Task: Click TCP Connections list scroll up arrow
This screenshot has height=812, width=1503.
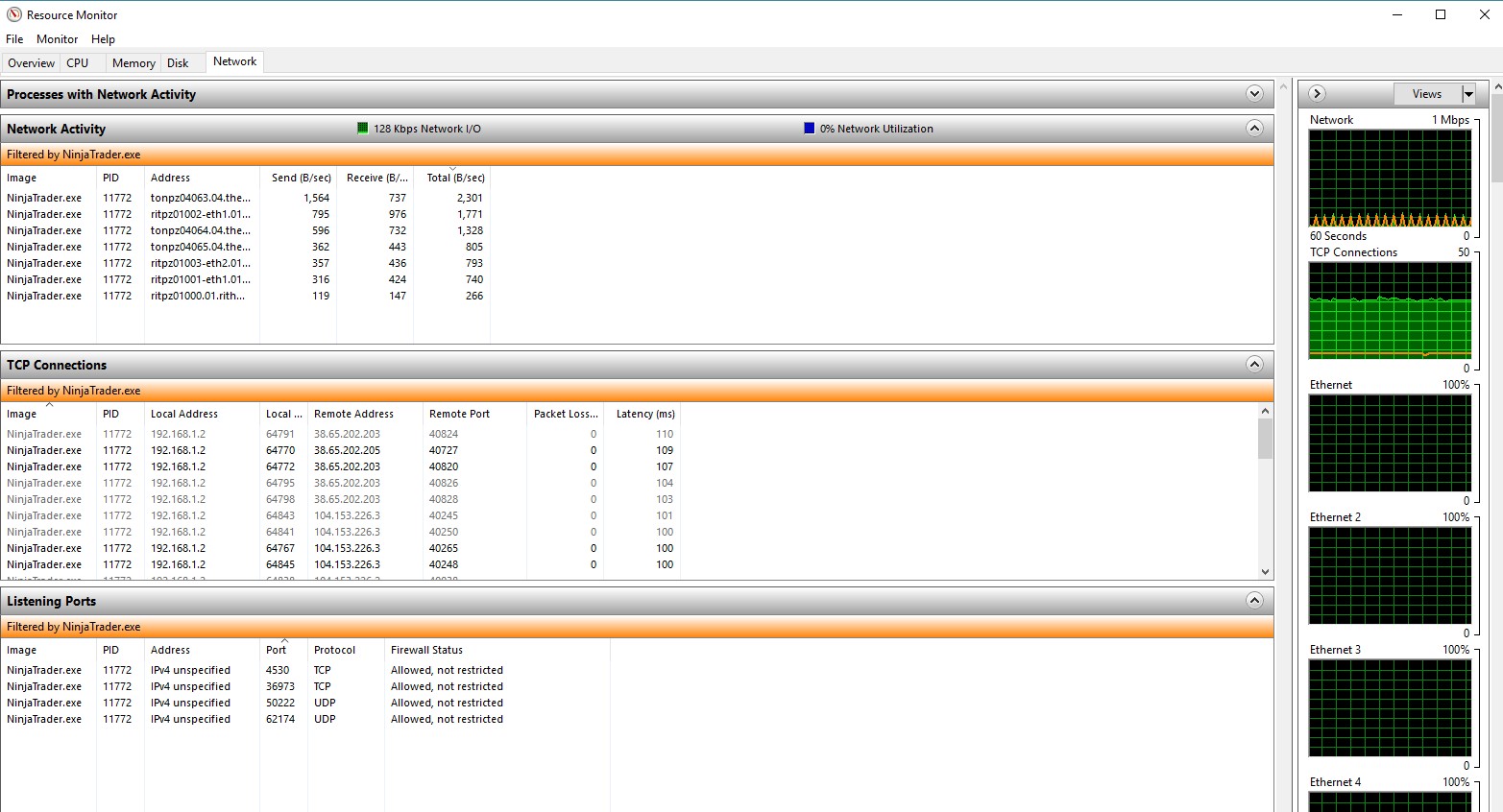Action: point(1265,412)
